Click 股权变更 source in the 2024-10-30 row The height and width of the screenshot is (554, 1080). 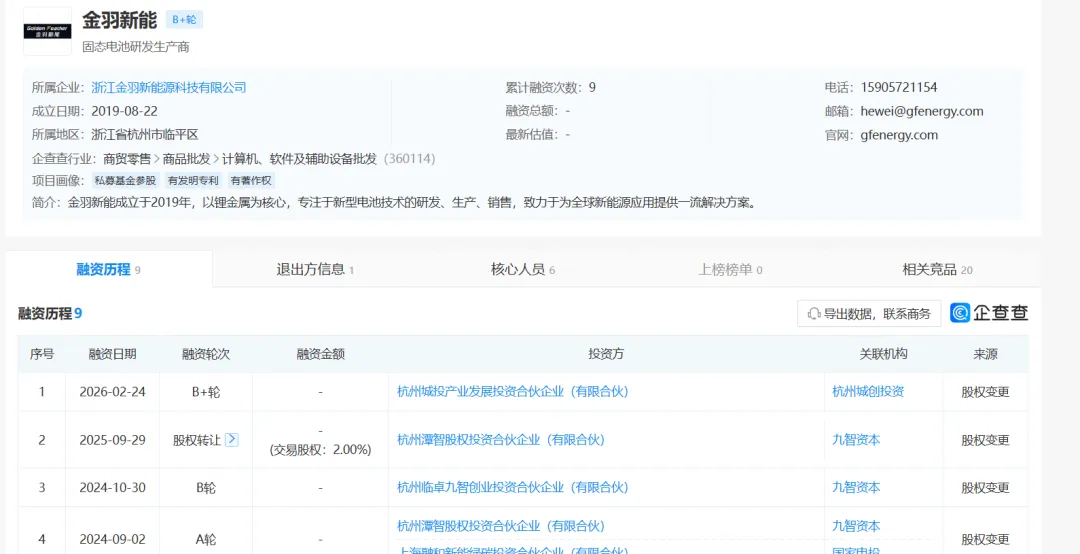986,487
